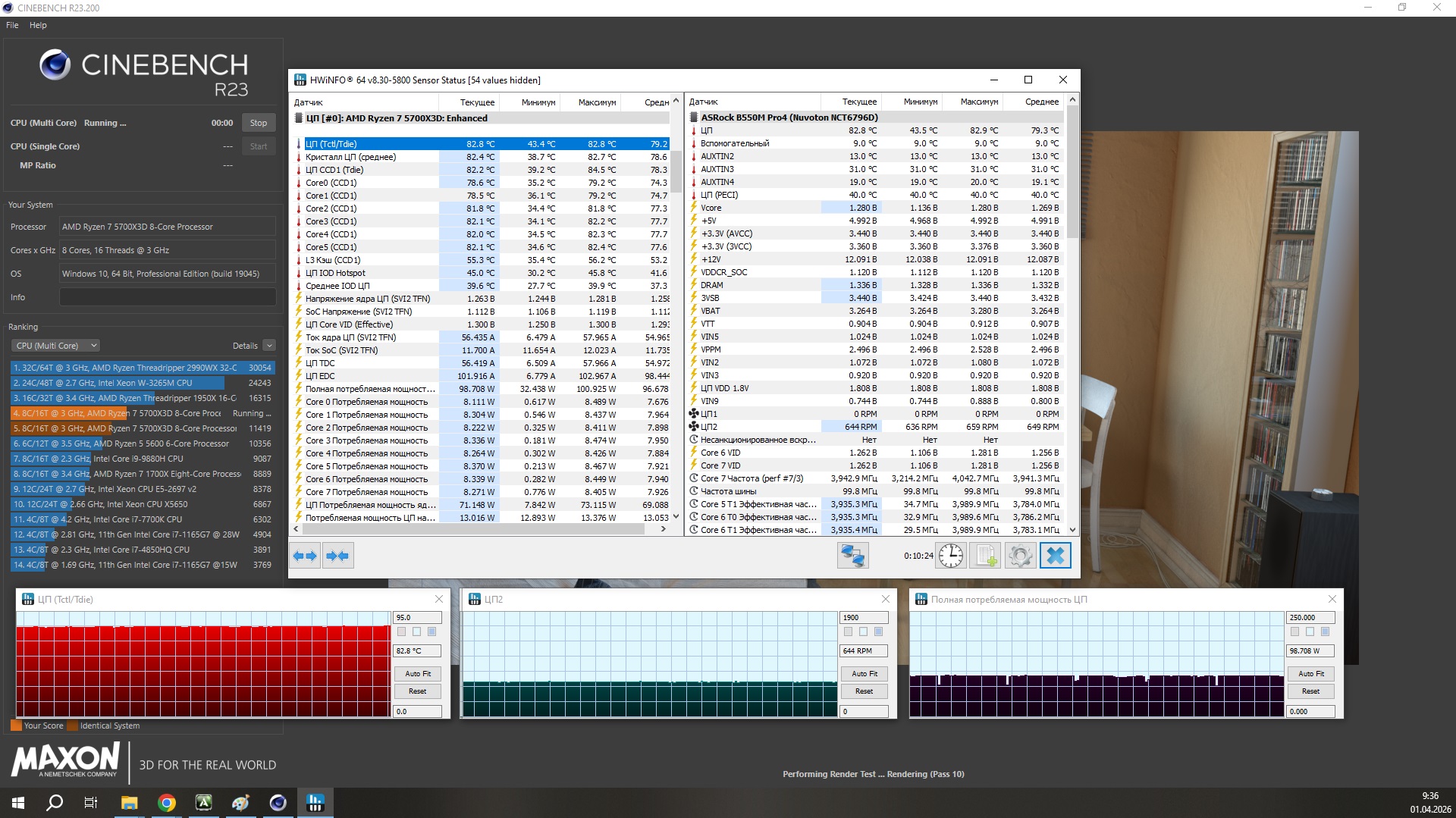
Task: Click the collapse columns arrows icon in HWiNFO
Action: pos(337,556)
